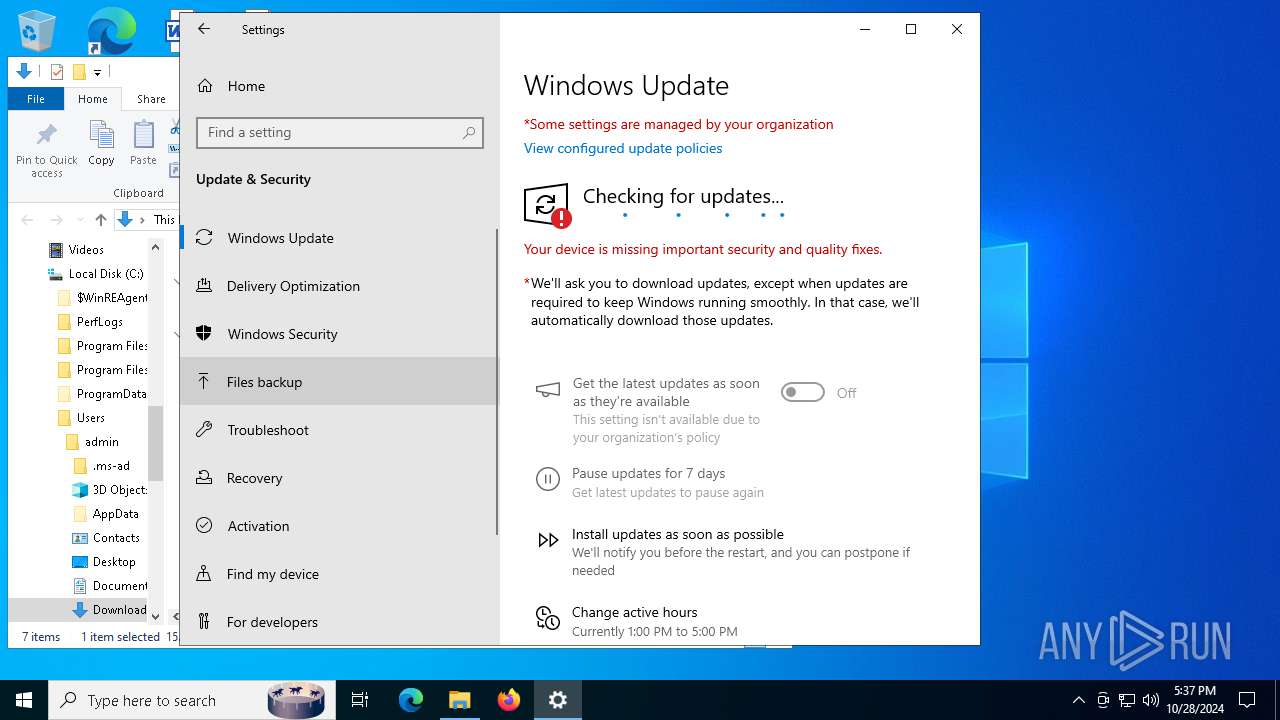
Task: Click Up arrow in Explorer navigation
Action: coord(100,220)
